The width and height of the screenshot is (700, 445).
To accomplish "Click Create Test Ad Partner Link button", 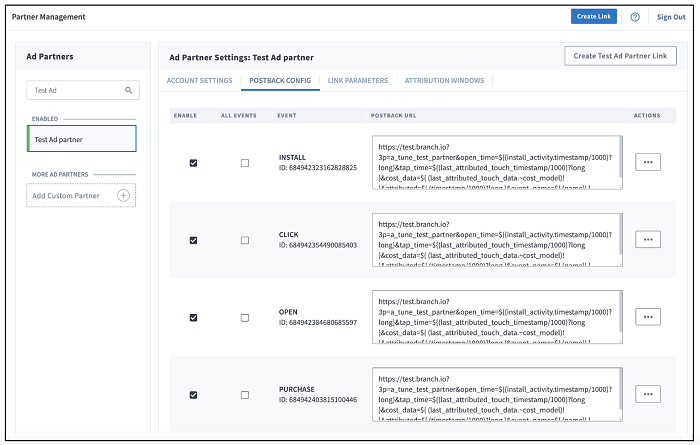I will (x=620, y=56).
